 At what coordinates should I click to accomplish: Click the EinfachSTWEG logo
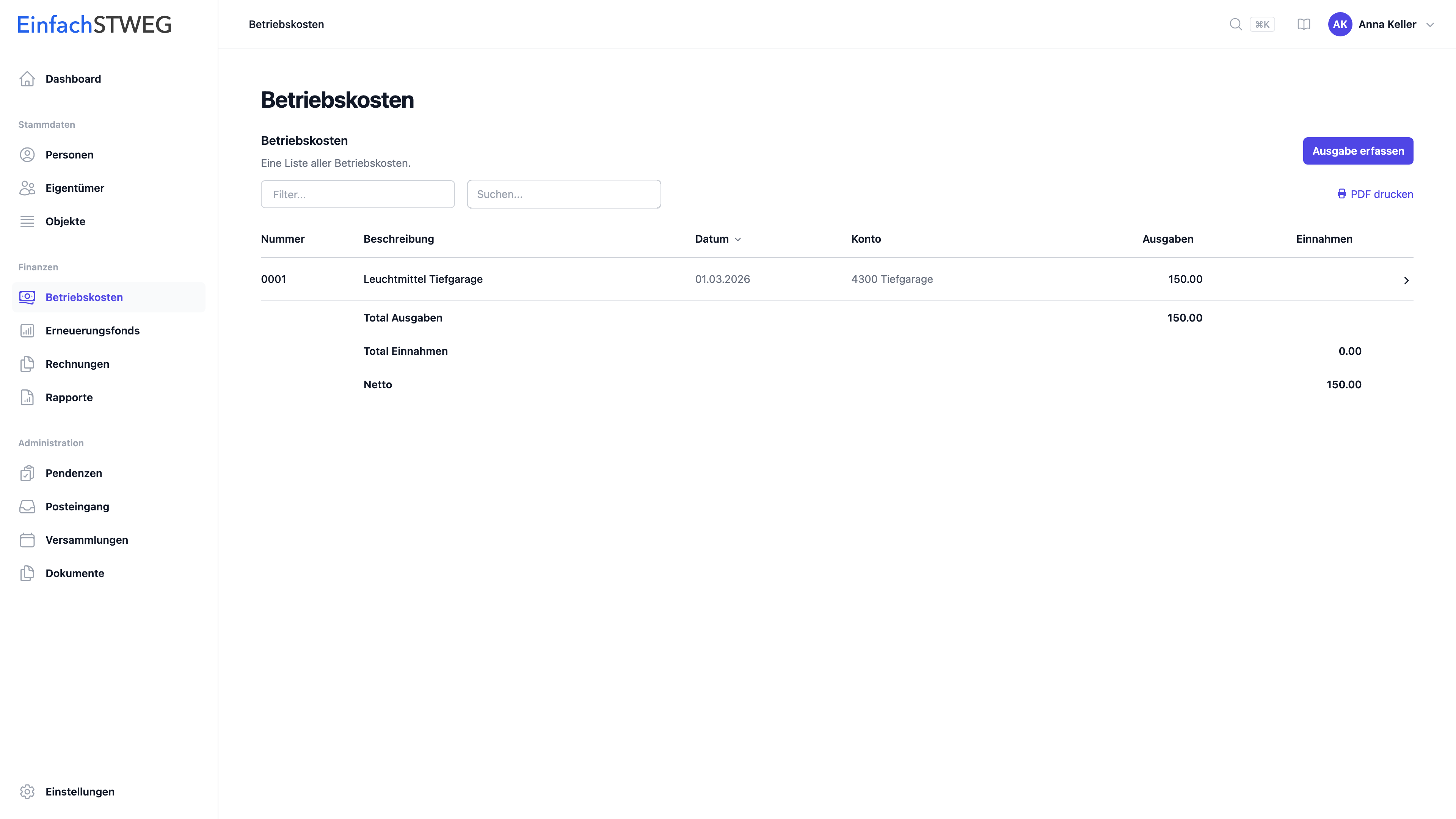94,24
